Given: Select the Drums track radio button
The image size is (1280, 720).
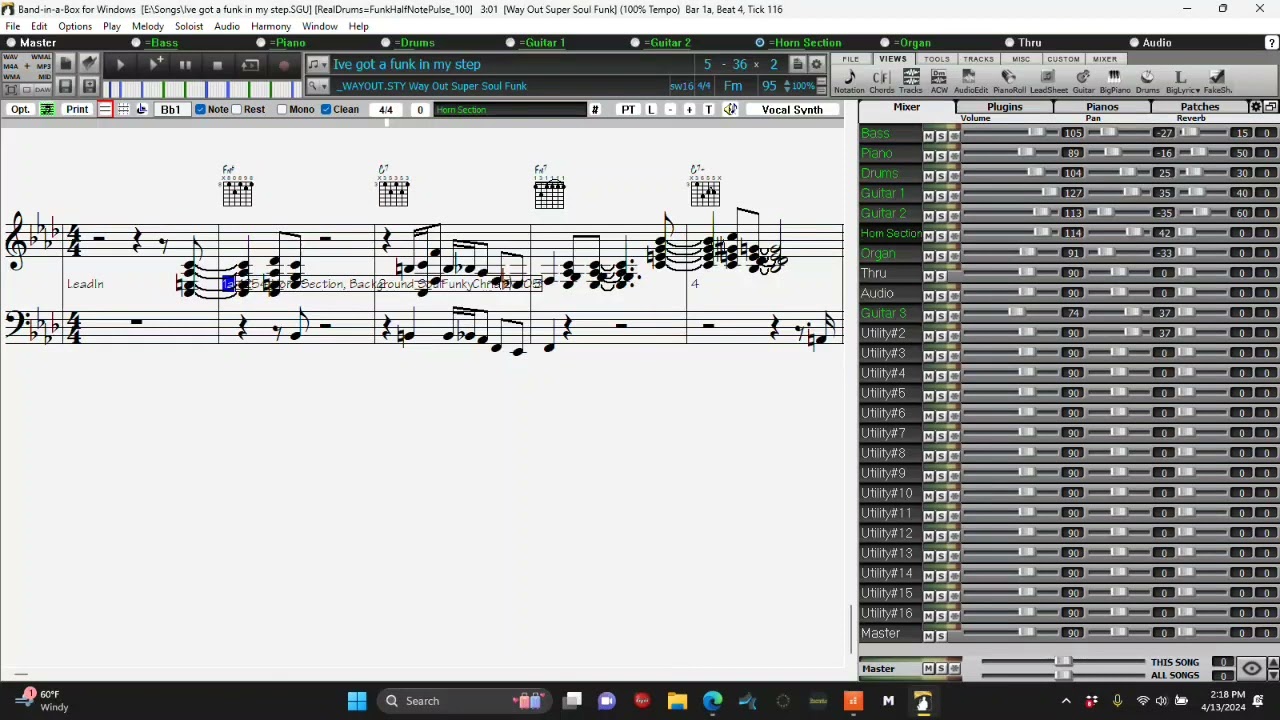Looking at the screenshot, I should pos(386,43).
